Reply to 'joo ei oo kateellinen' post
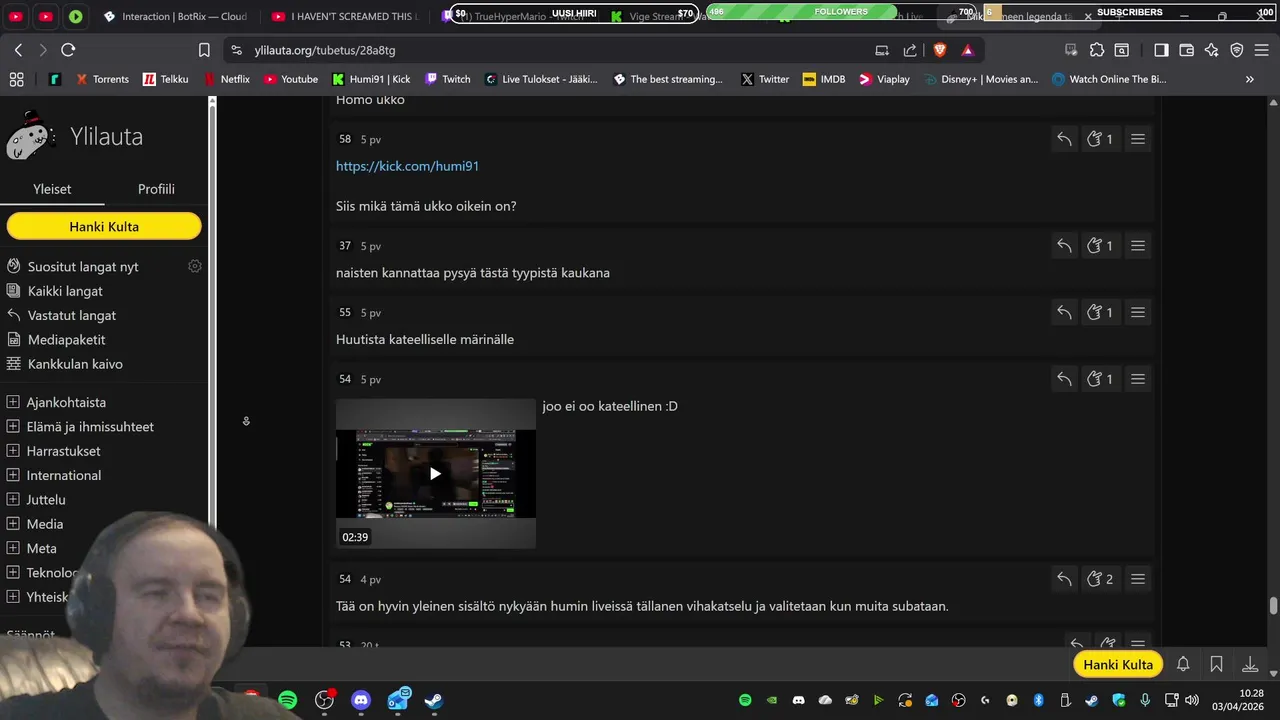This screenshot has width=1280, height=720. 1064,379
